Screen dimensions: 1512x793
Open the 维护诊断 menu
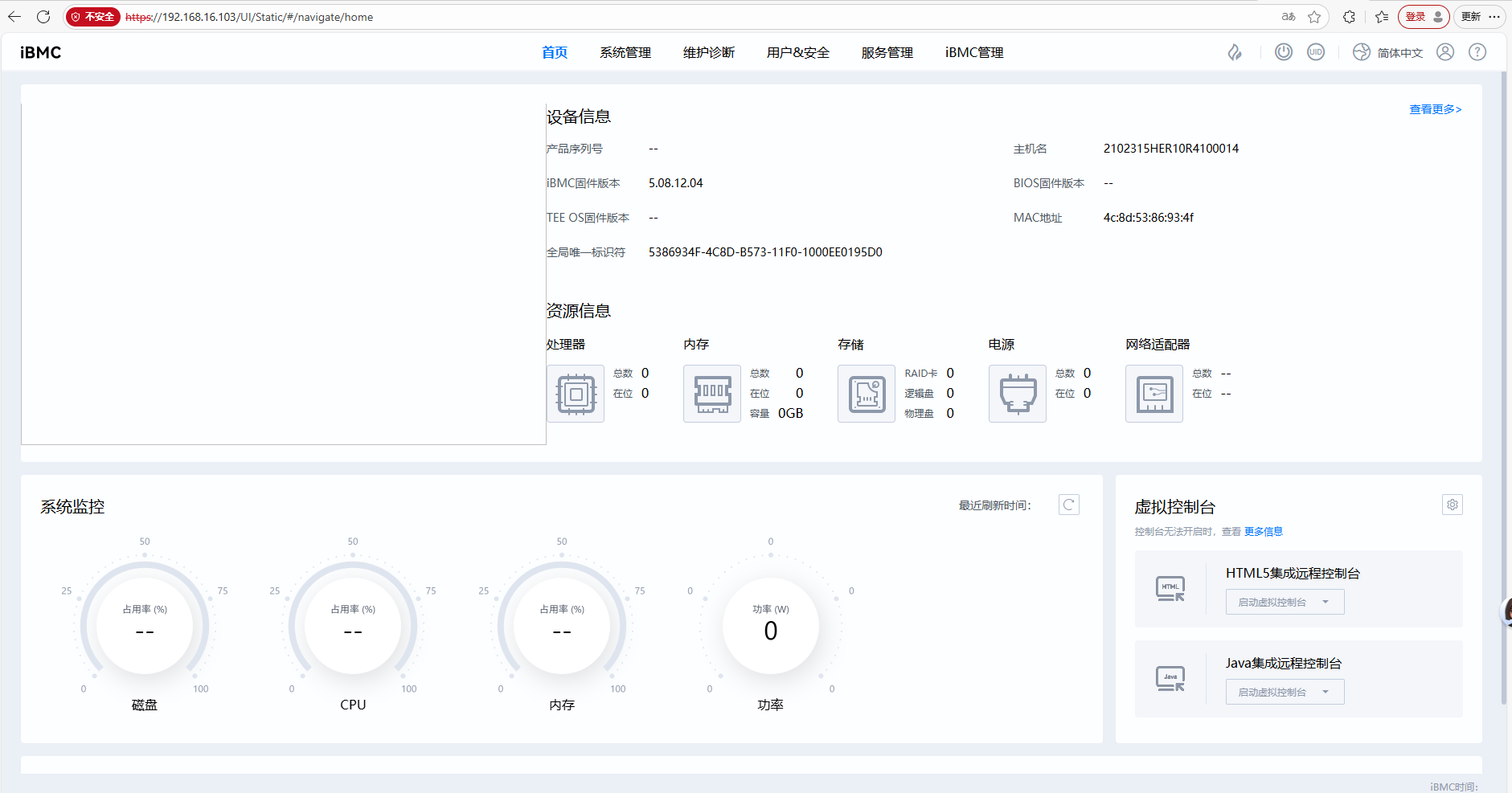[x=708, y=52]
